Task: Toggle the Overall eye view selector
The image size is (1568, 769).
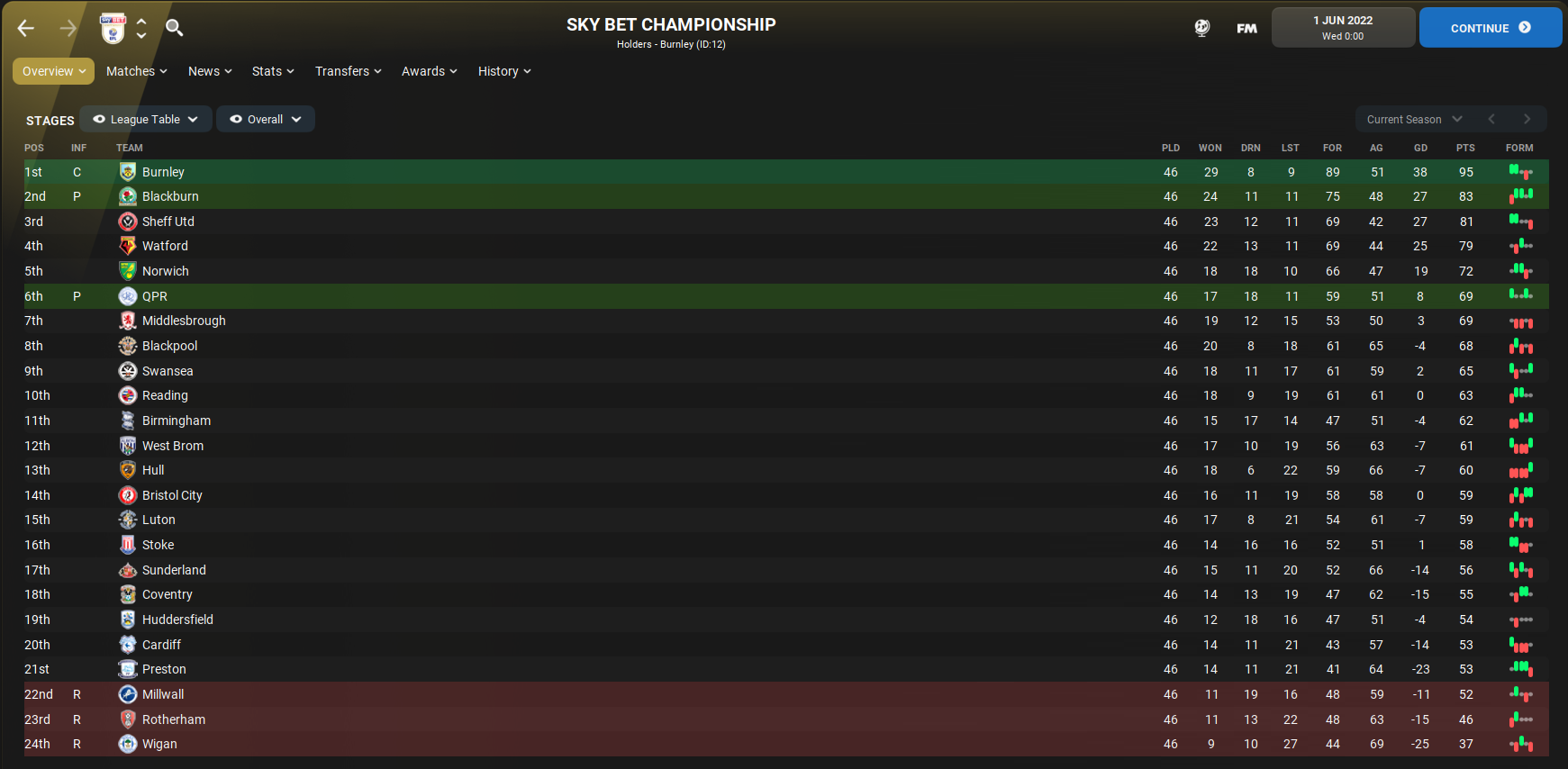Action: pos(266,119)
